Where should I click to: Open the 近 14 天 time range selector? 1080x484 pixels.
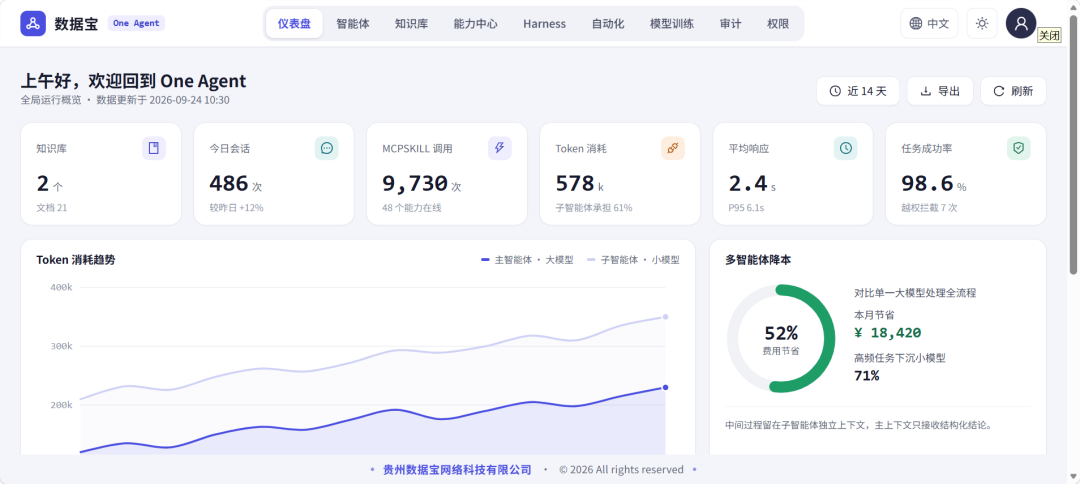tap(858, 91)
